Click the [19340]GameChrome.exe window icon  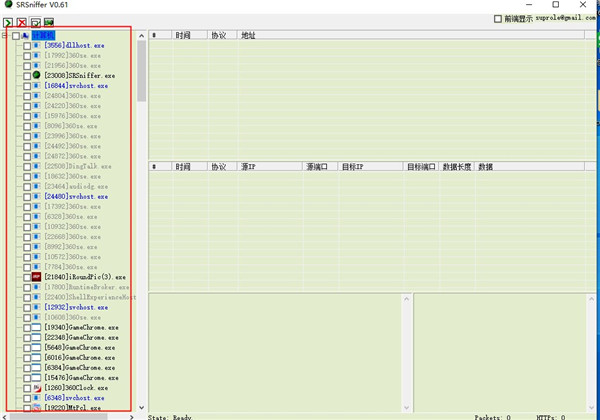[x=36, y=327]
